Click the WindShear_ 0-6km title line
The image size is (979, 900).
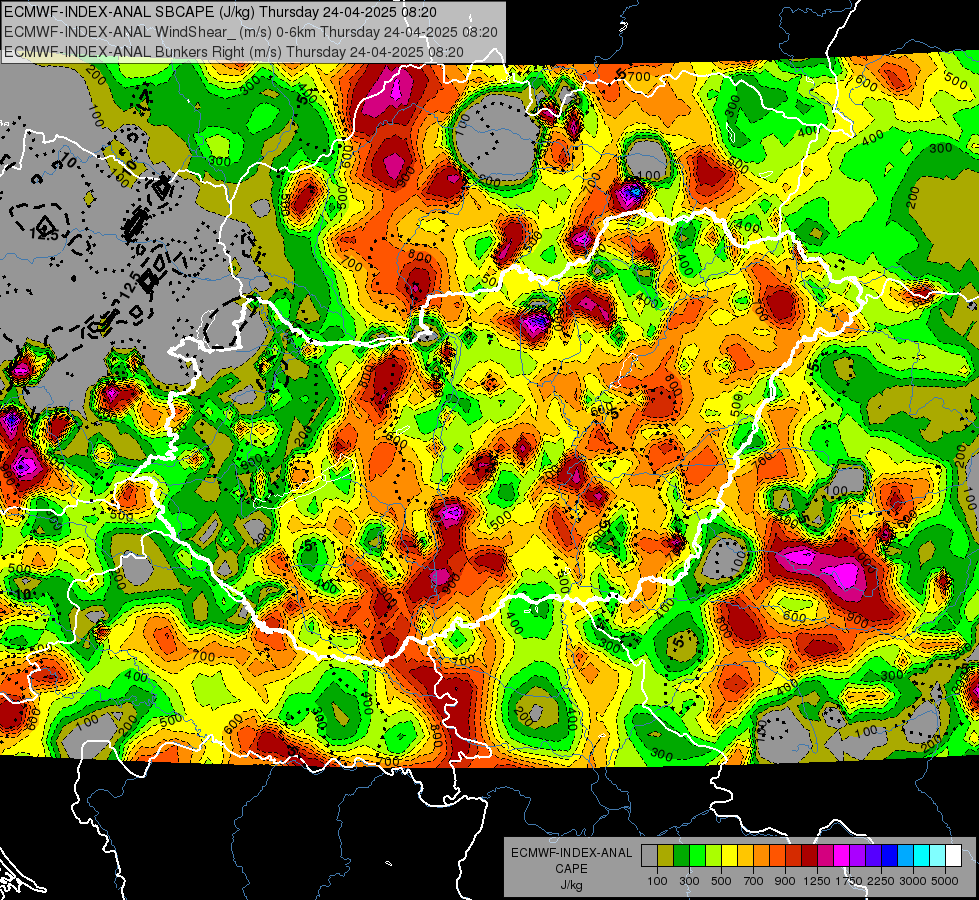250,32
